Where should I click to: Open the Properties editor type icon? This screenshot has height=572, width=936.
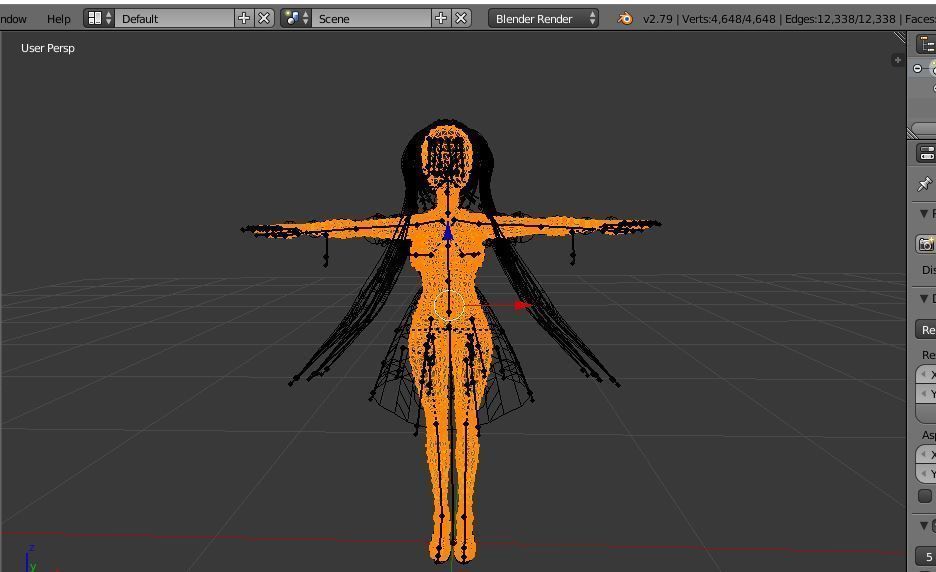tap(927, 153)
